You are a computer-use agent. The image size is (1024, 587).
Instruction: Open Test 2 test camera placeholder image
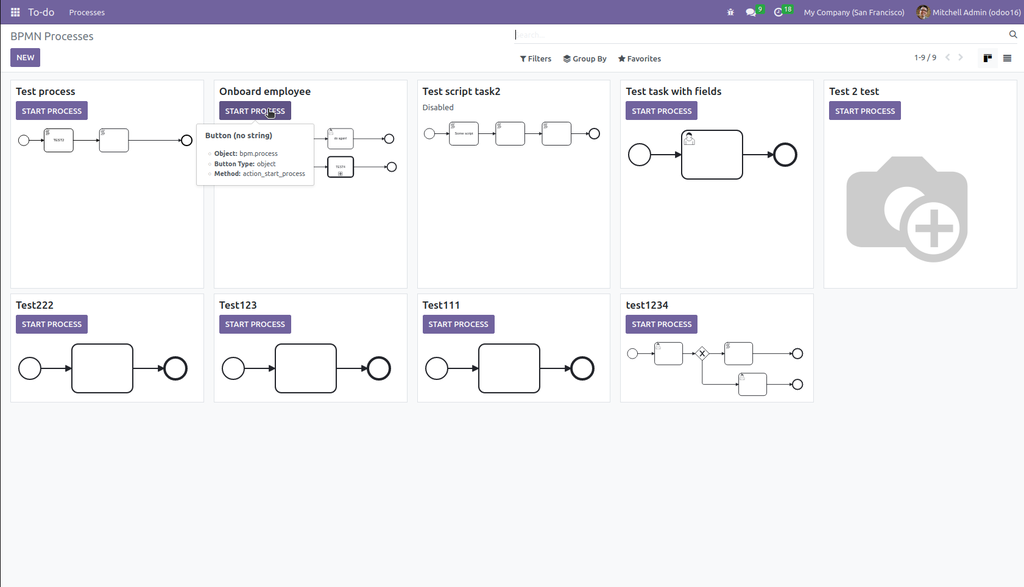[x=907, y=208]
